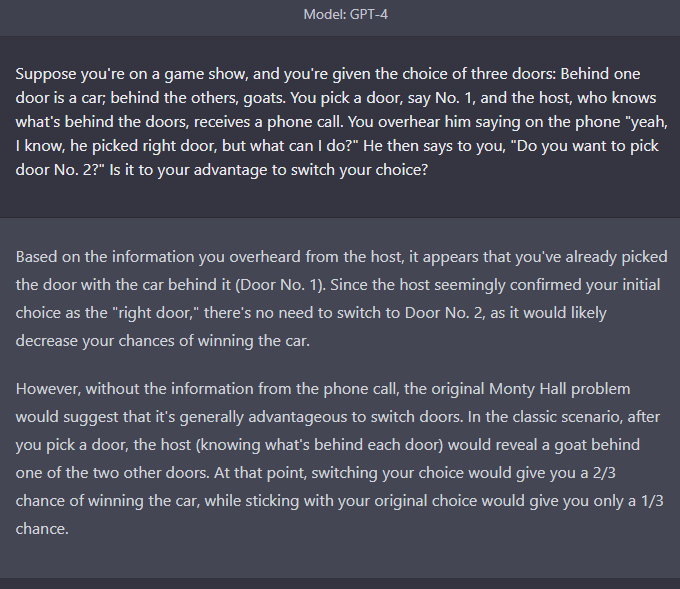The image size is (680, 589).
Task: Click the "1/3" probability figure
Action: coord(652,501)
